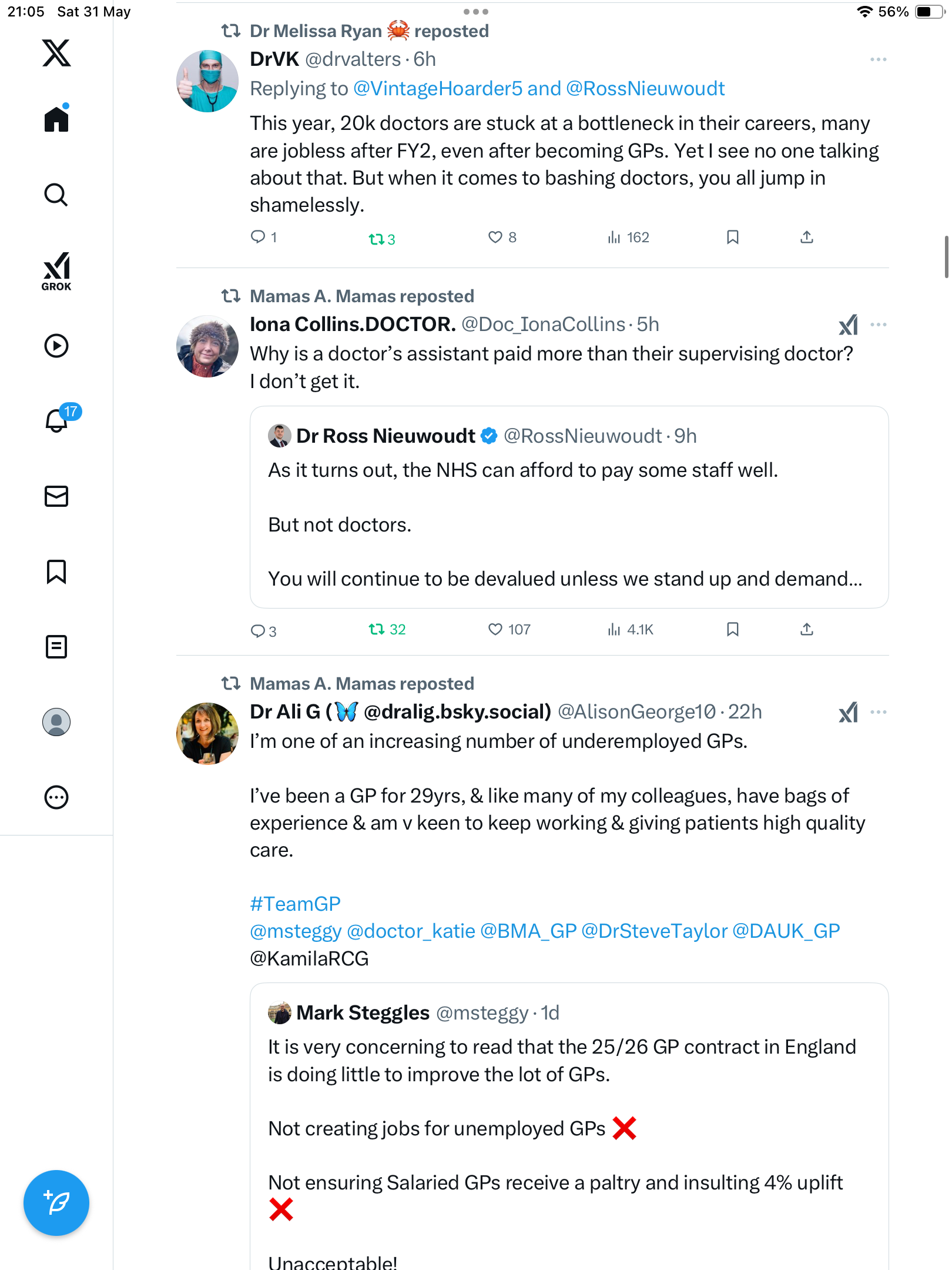
Task: Open Dr Ross Nieuwoudt's quoted post
Action: (x=569, y=507)
